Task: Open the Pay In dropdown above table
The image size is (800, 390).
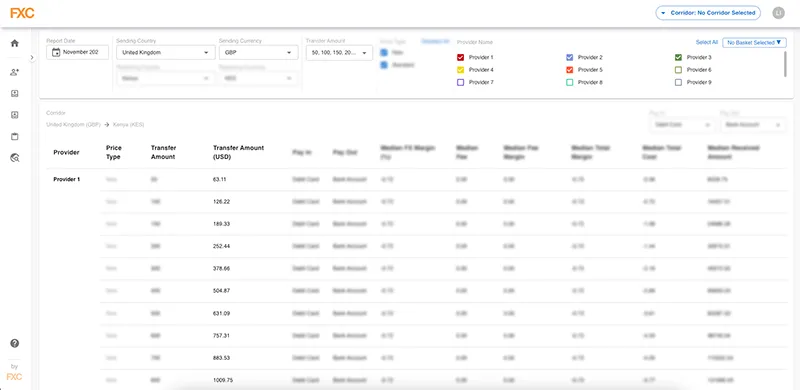Action: coord(682,125)
